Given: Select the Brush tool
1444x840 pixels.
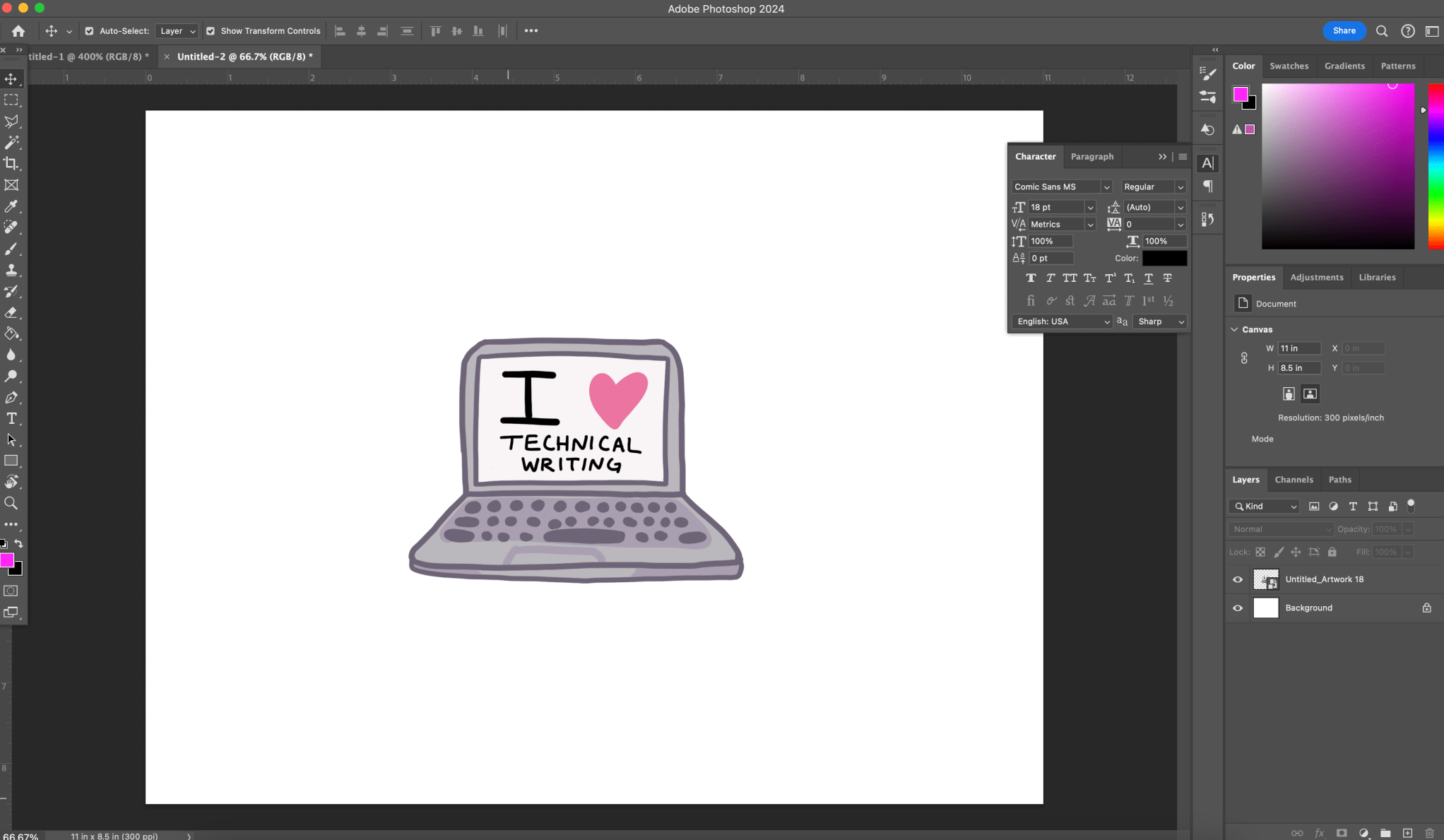Looking at the screenshot, I should 11,249.
